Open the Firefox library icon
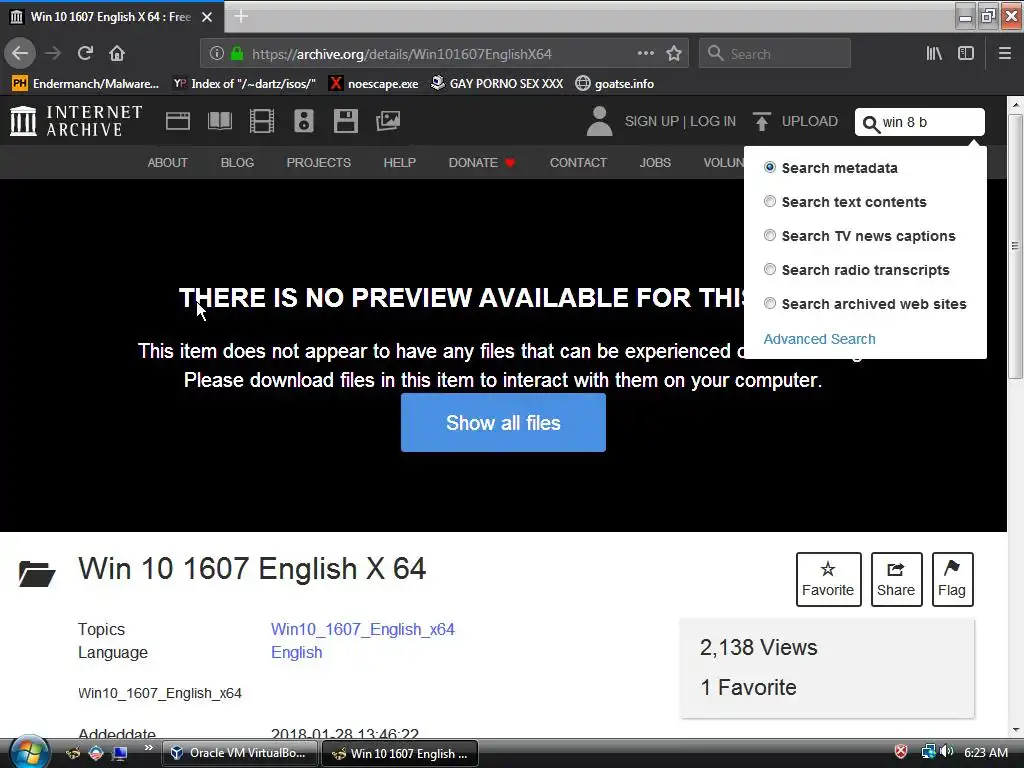1024x768 pixels. pos(934,54)
